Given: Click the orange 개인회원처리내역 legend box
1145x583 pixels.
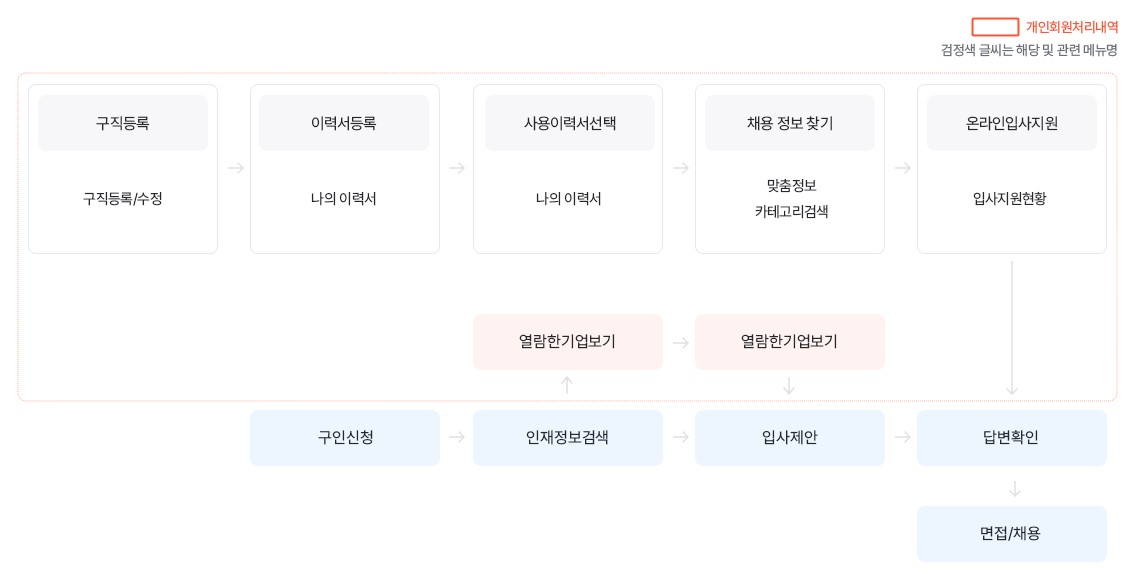Looking at the screenshot, I should coord(995,27).
